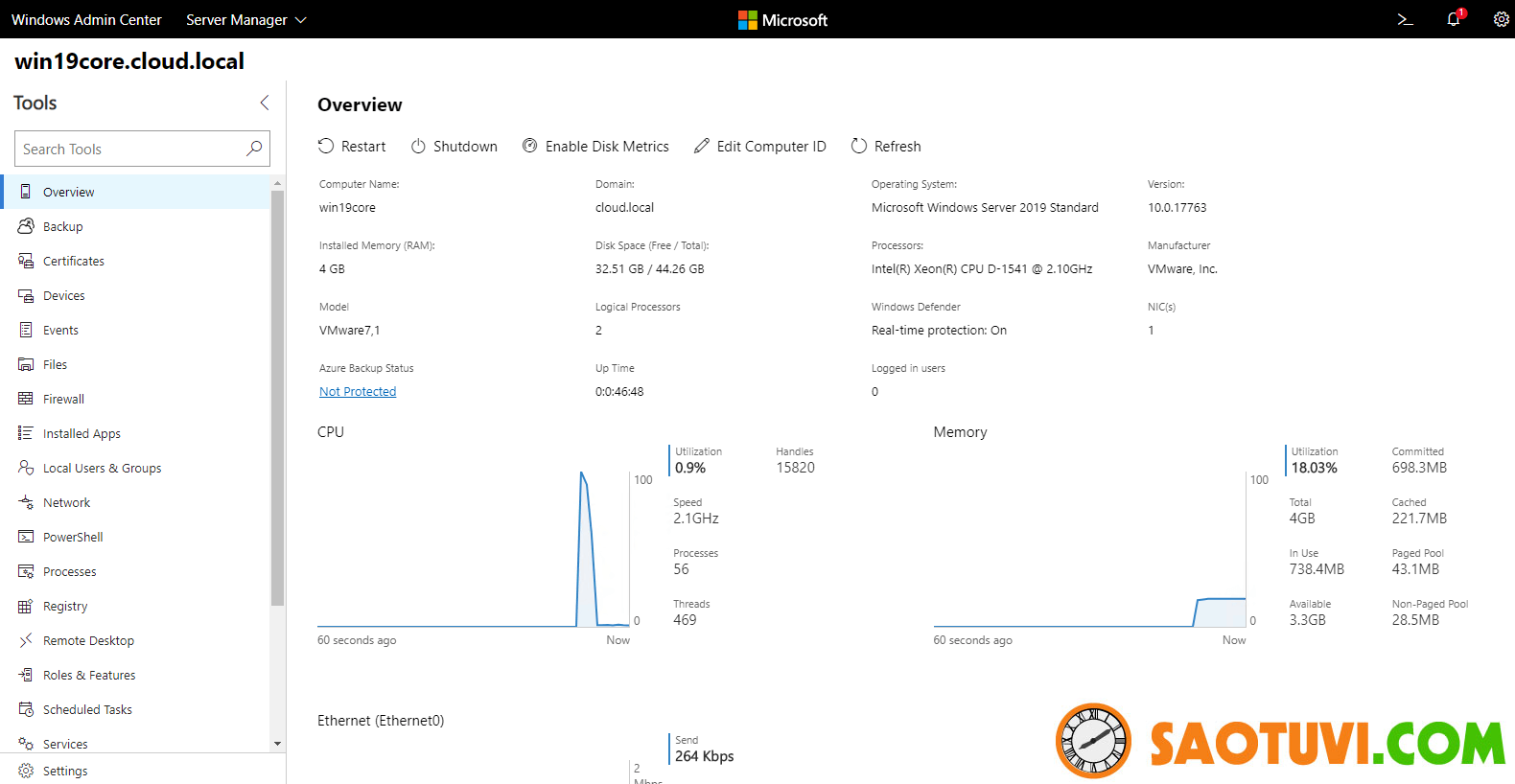This screenshot has width=1515, height=784.
Task: Click the disk space value 32.51 GB / 44.26 GB
Action: [x=649, y=268]
